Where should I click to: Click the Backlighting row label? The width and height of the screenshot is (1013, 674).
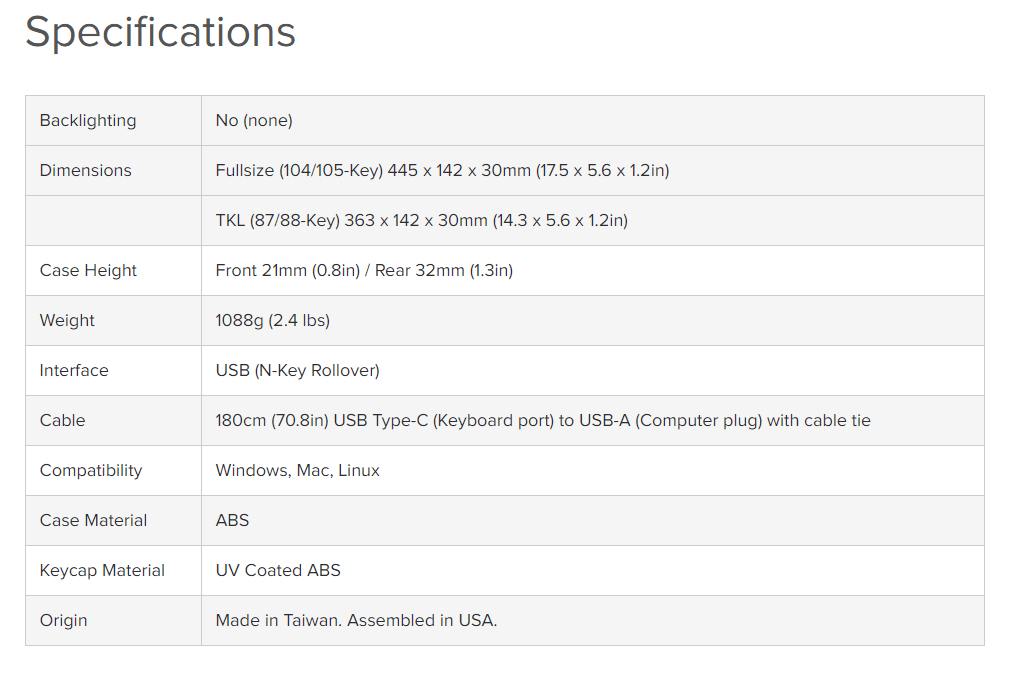(x=88, y=120)
